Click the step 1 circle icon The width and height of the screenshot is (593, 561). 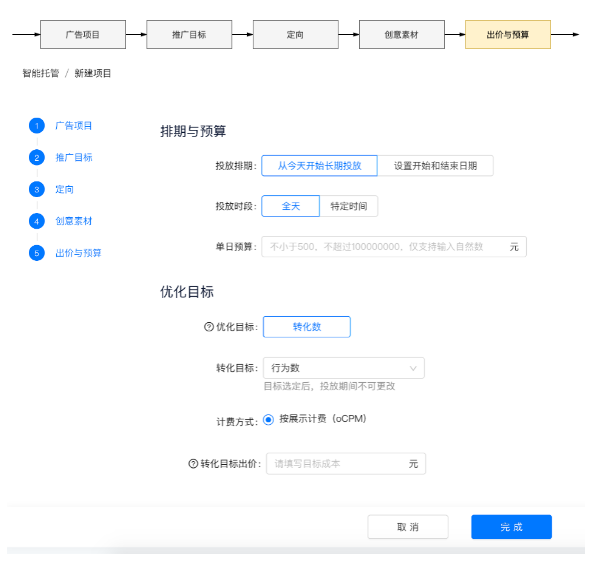click(x=37, y=126)
